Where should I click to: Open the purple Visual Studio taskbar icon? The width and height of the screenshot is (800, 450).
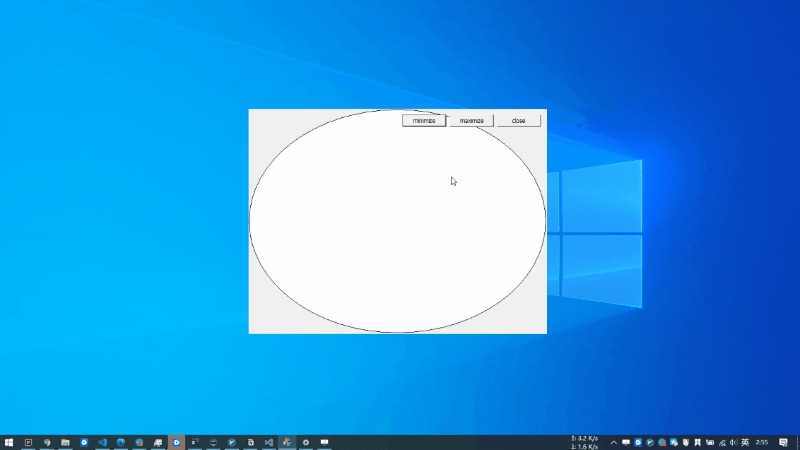click(x=268, y=442)
